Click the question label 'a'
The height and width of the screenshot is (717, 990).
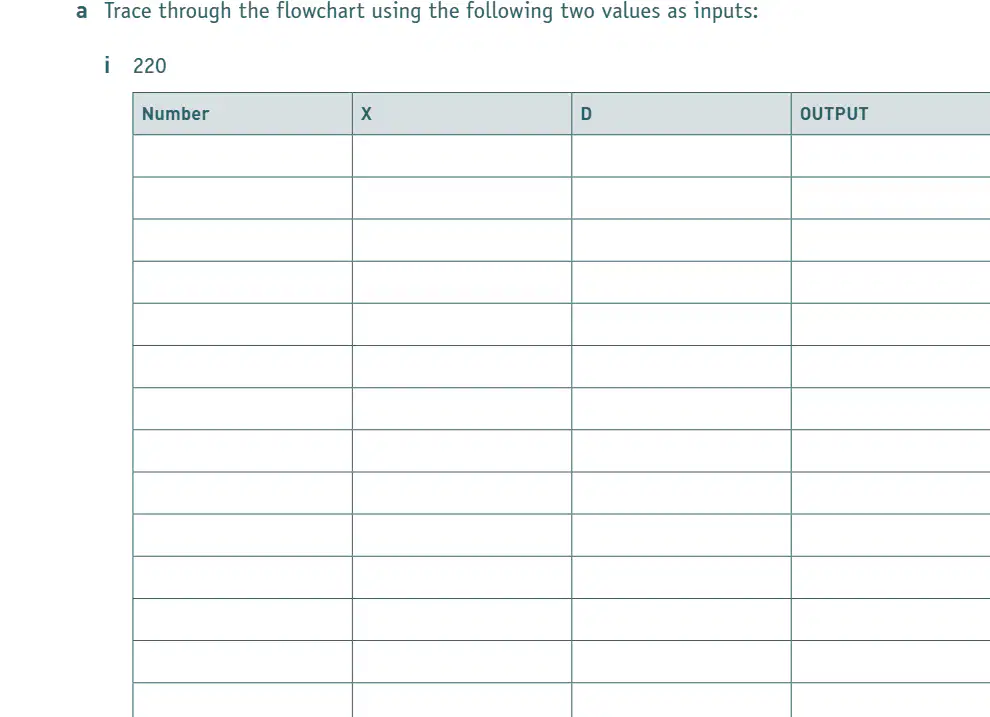pyautogui.click(x=81, y=11)
